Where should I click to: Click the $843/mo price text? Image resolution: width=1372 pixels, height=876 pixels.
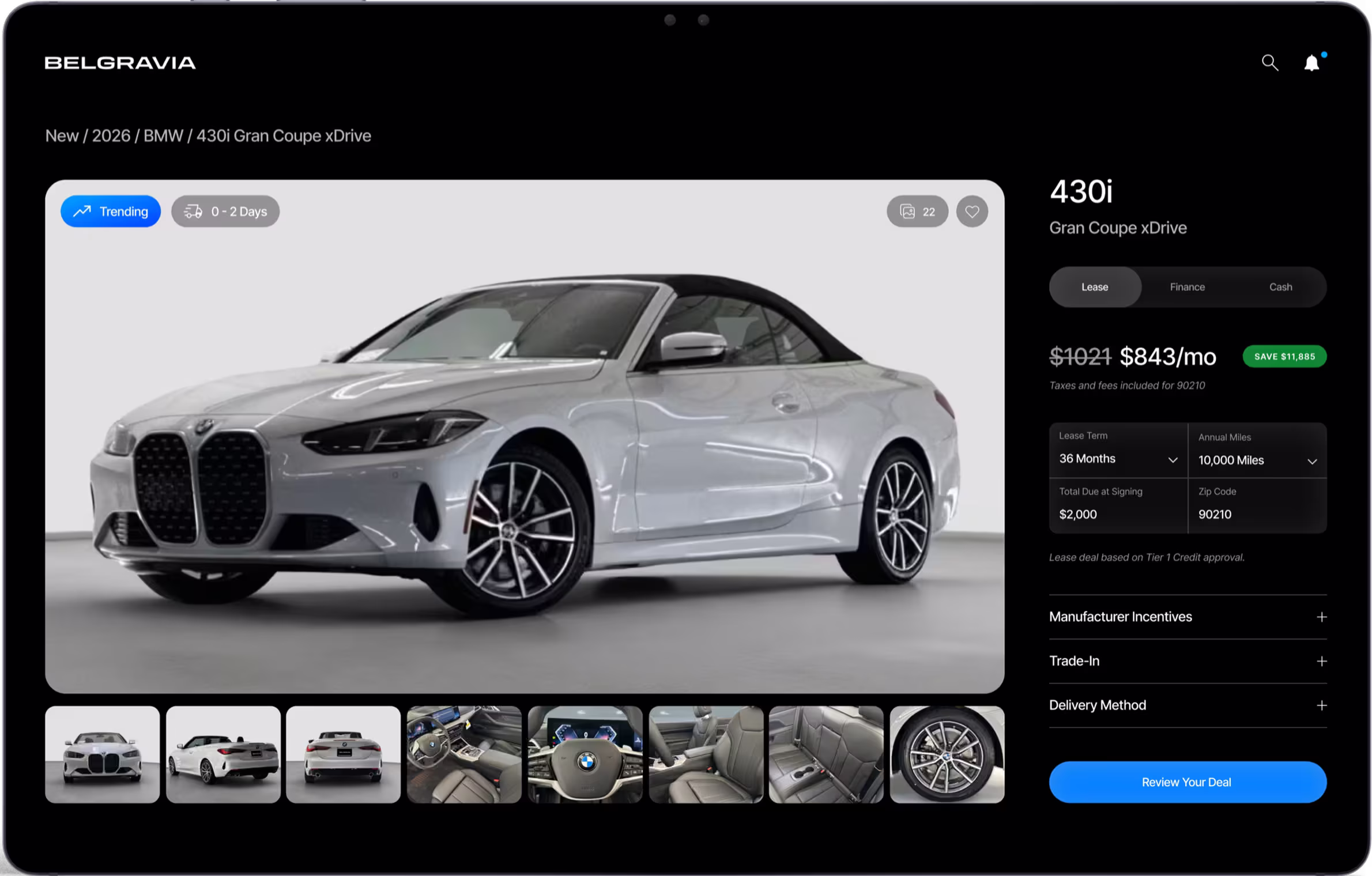pos(1168,357)
